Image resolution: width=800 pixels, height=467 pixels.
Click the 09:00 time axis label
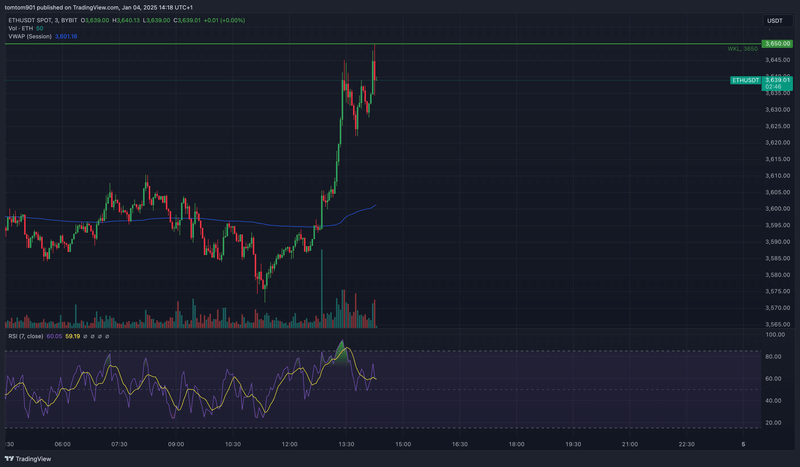click(176, 445)
